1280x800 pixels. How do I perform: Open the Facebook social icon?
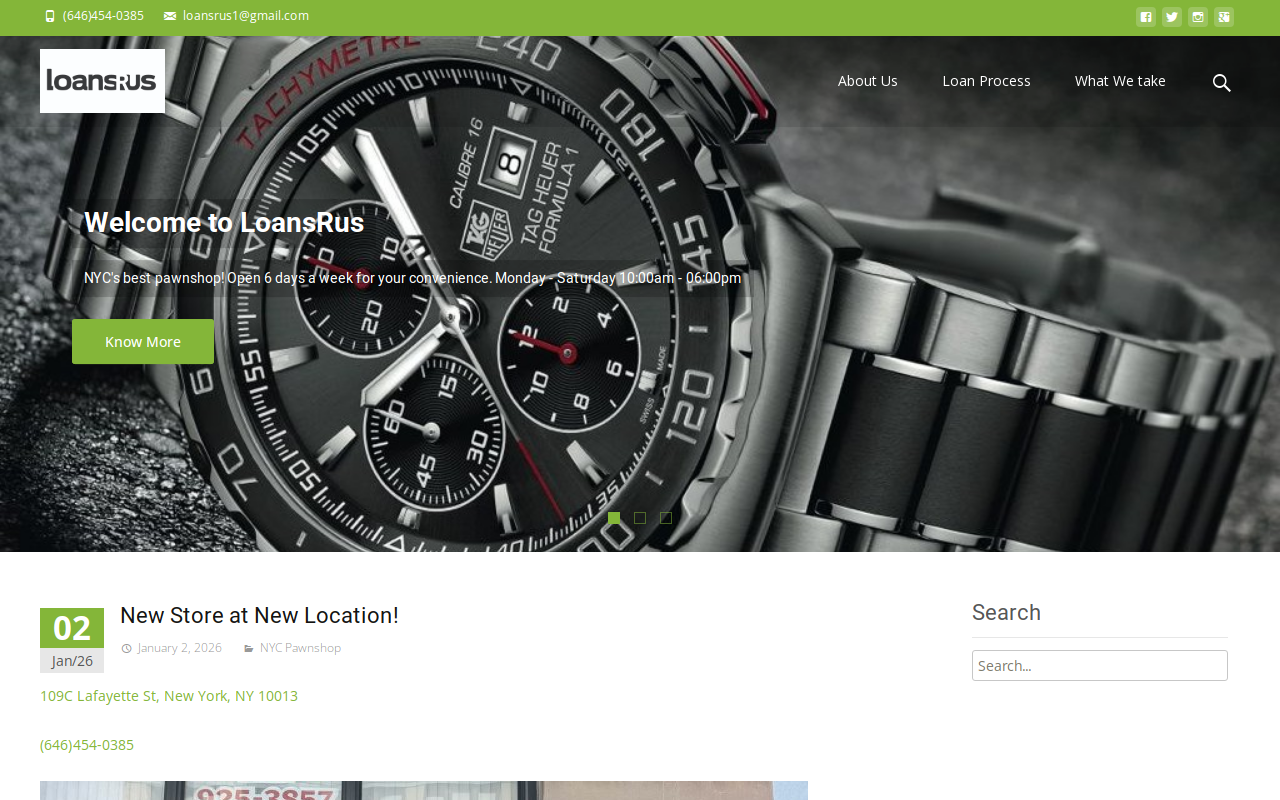tap(1146, 17)
